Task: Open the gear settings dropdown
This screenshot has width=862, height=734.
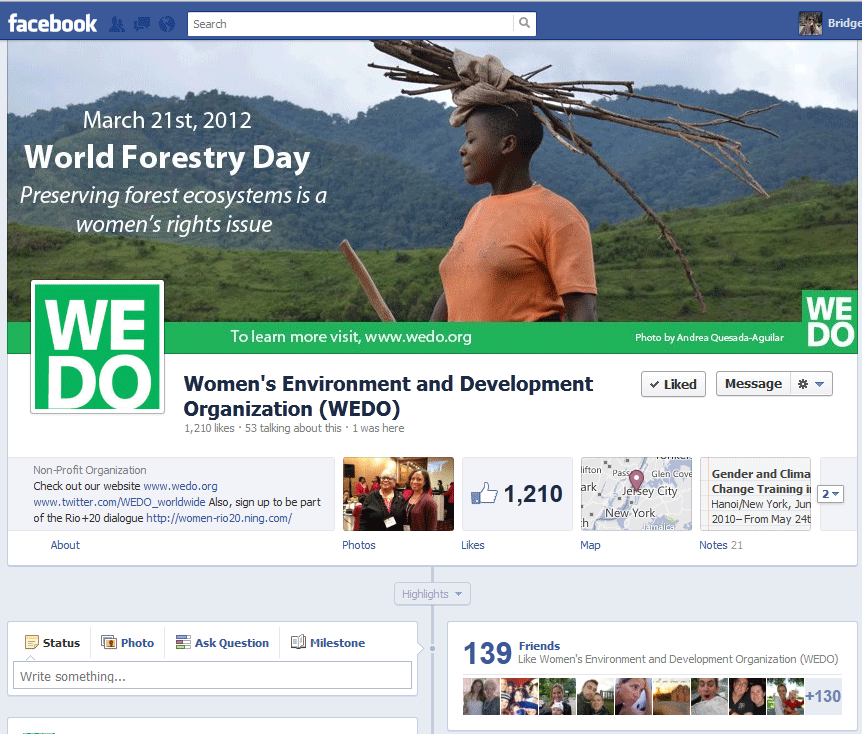Action: coord(811,384)
